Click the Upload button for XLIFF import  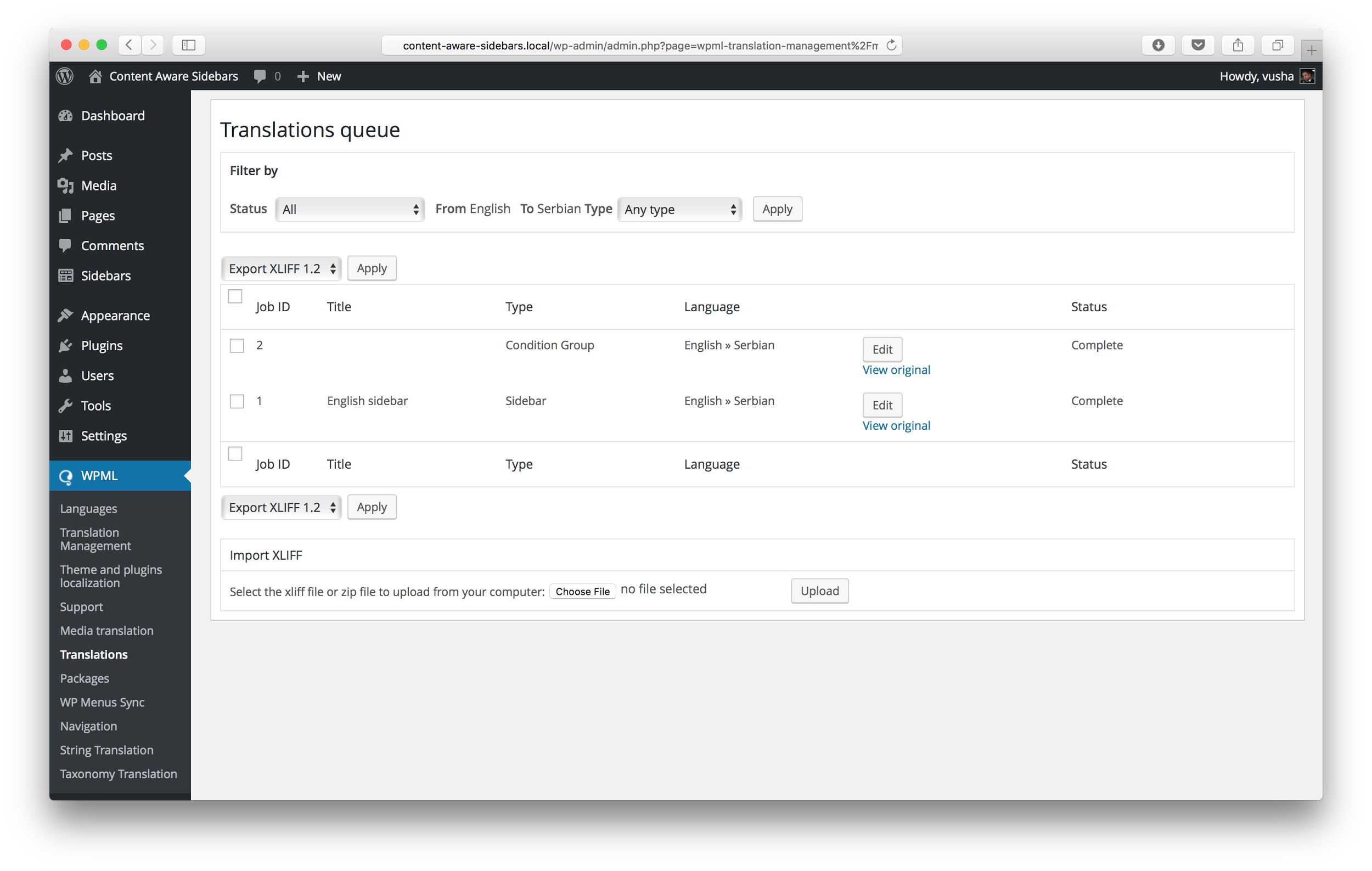point(819,591)
